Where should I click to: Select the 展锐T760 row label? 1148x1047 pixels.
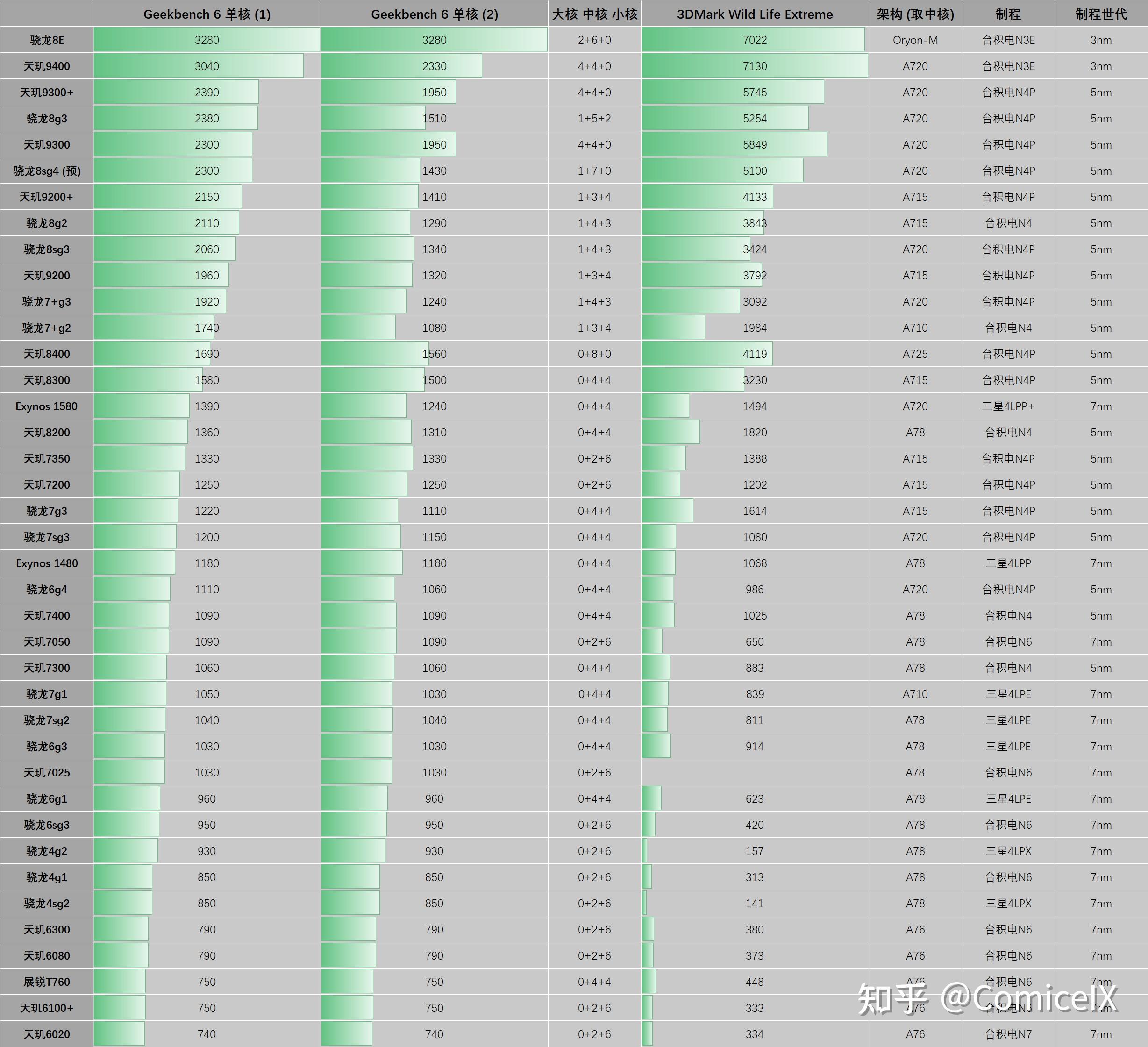click(47, 982)
